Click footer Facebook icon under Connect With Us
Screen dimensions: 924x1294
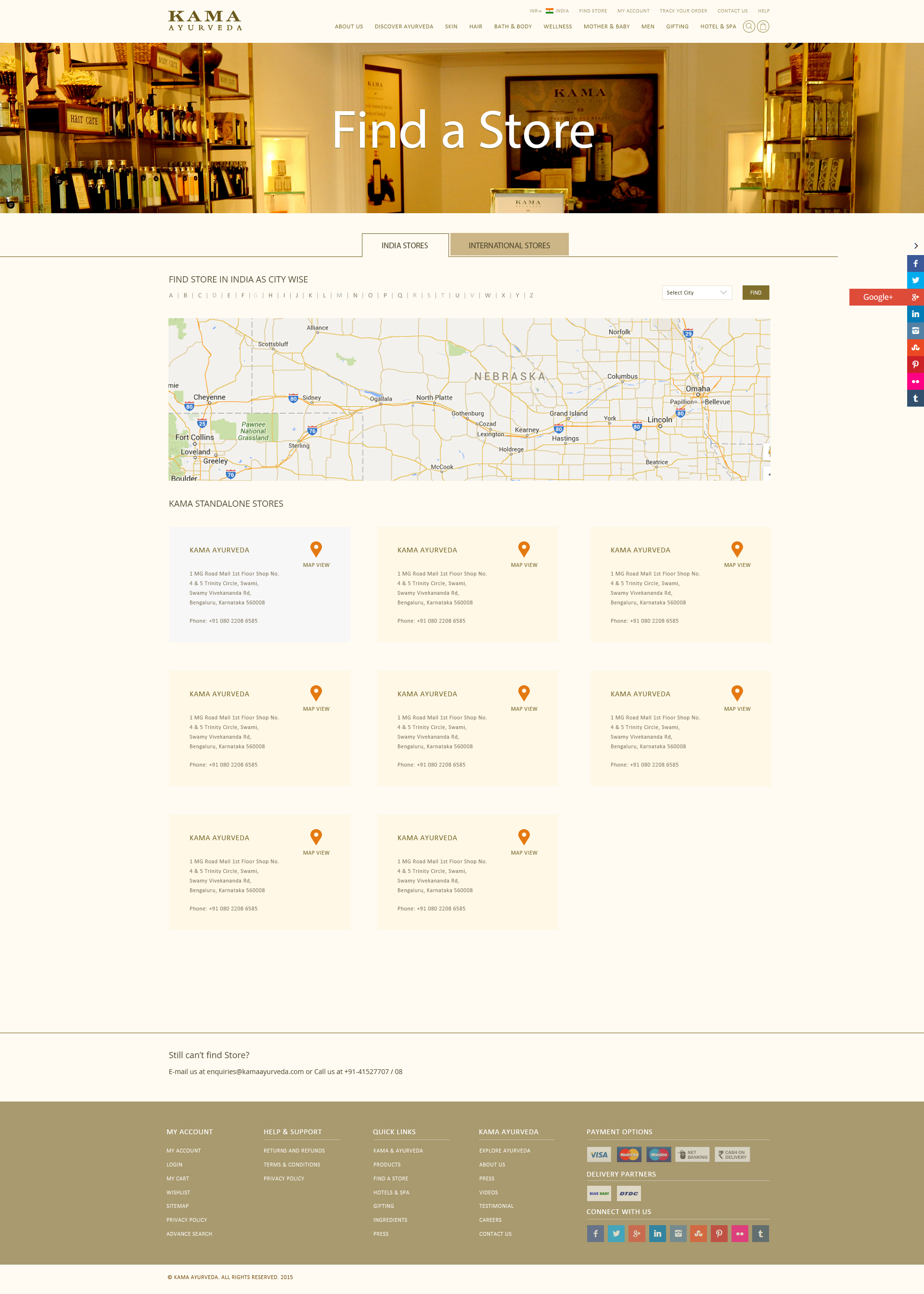tap(595, 1233)
